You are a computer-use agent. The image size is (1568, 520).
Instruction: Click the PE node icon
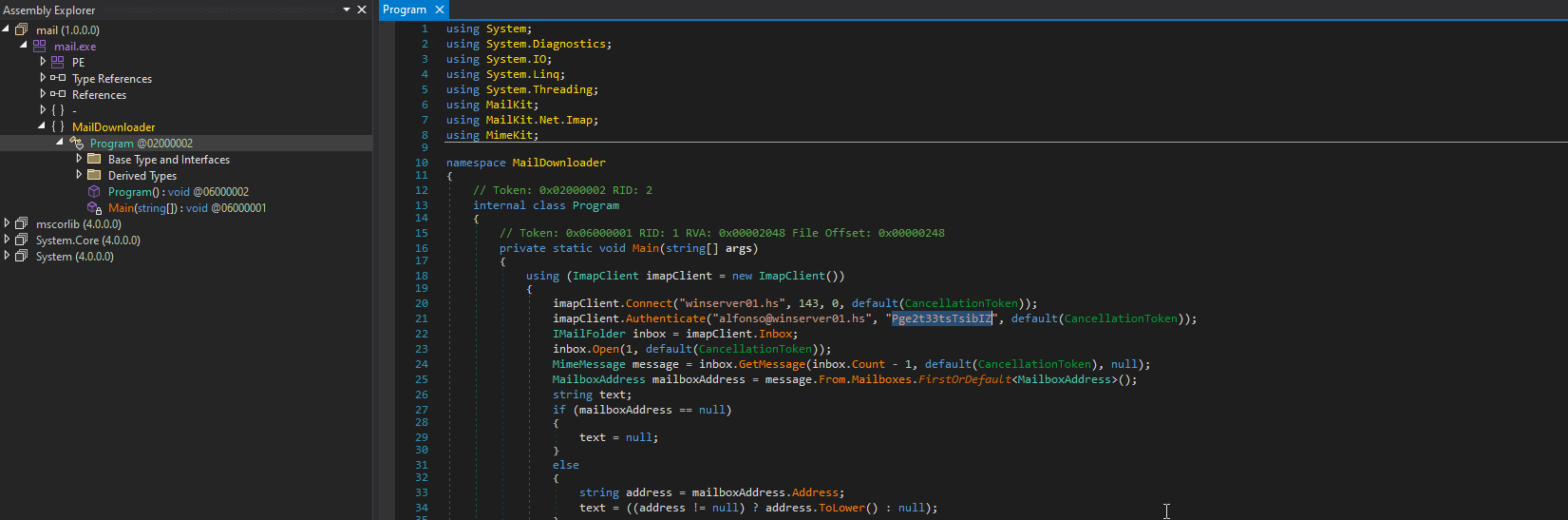[58, 62]
